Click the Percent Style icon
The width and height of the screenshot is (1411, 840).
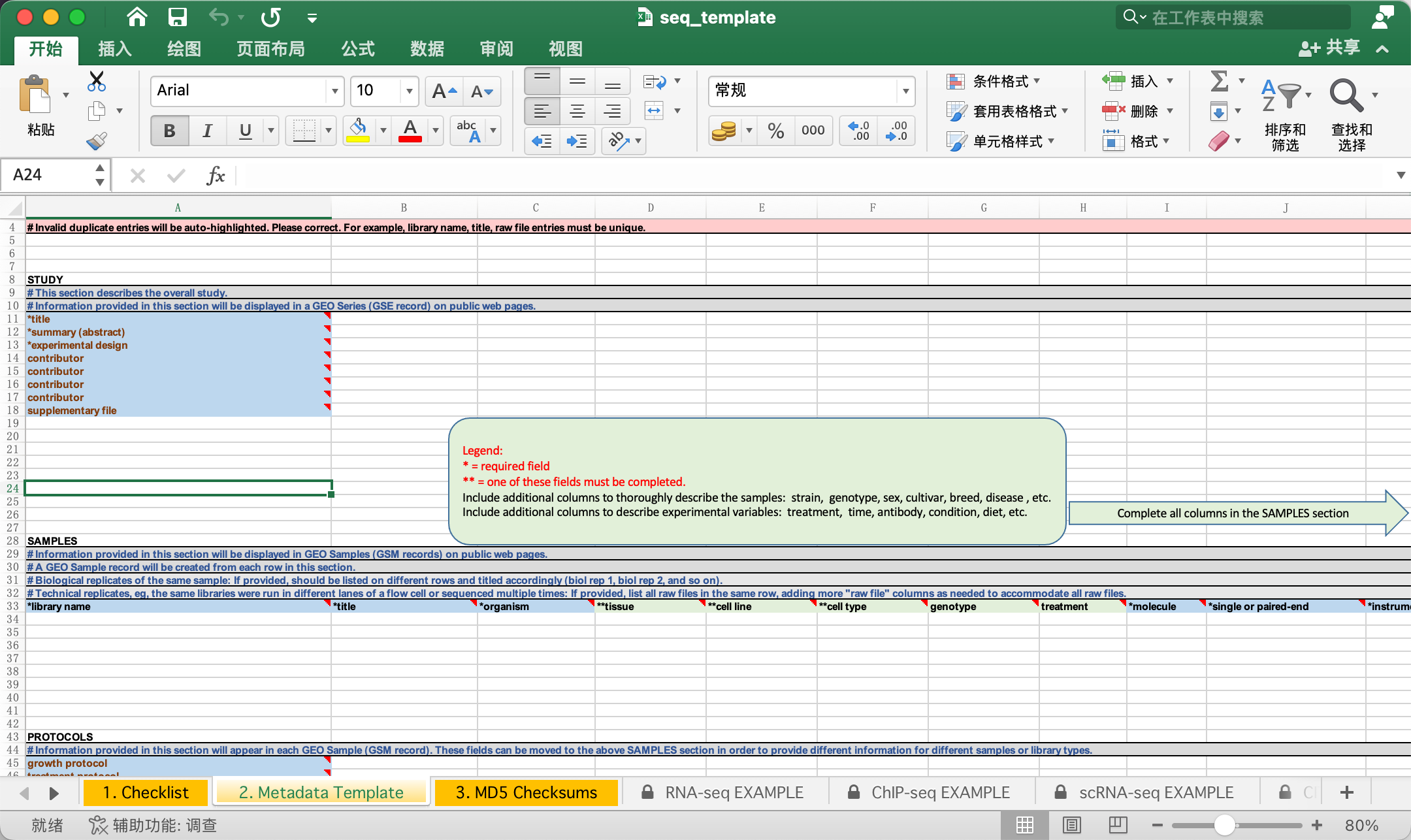tap(775, 131)
